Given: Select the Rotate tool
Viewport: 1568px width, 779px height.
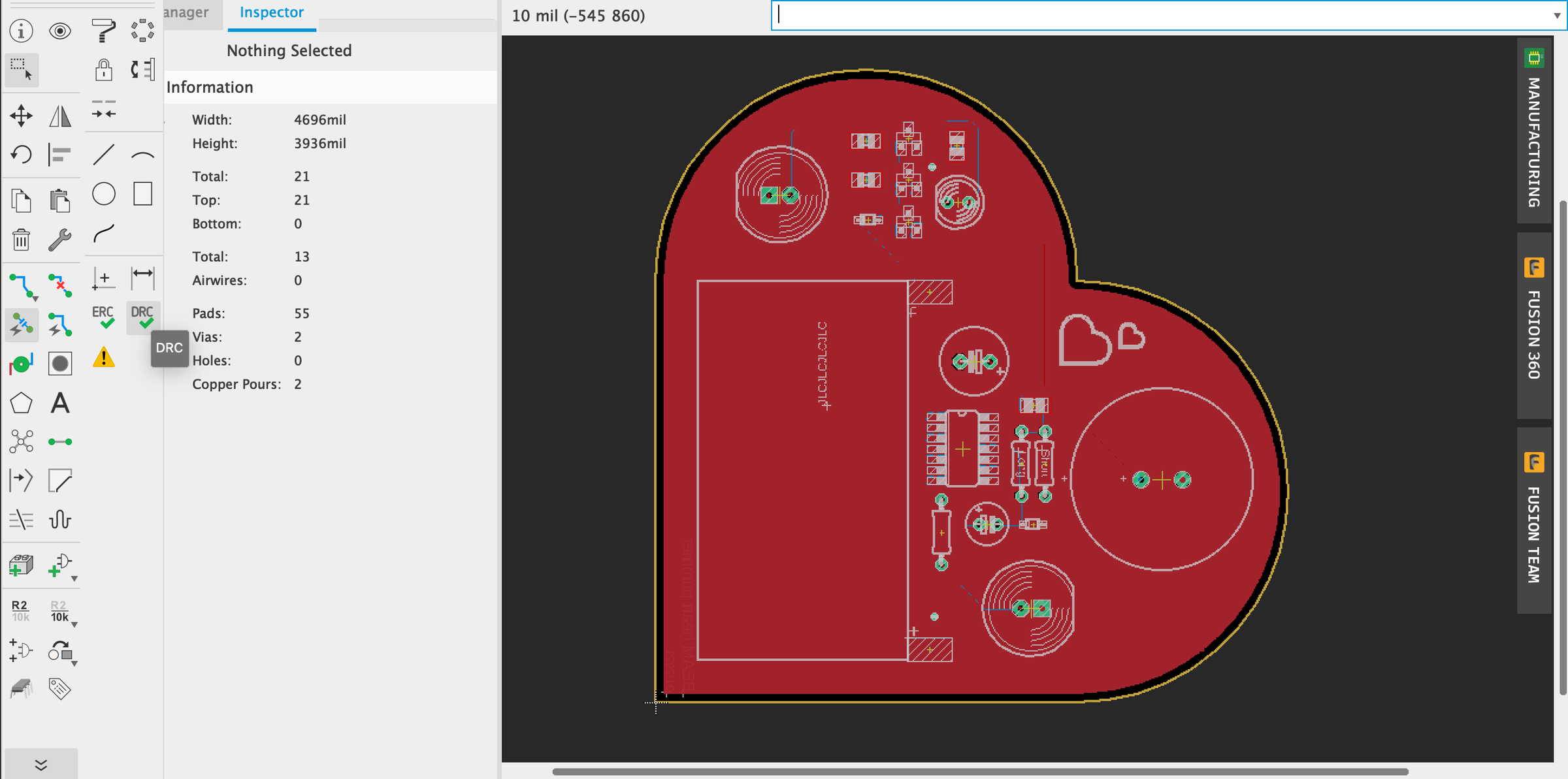Looking at the screenshot, I should (x=22, y=155).
